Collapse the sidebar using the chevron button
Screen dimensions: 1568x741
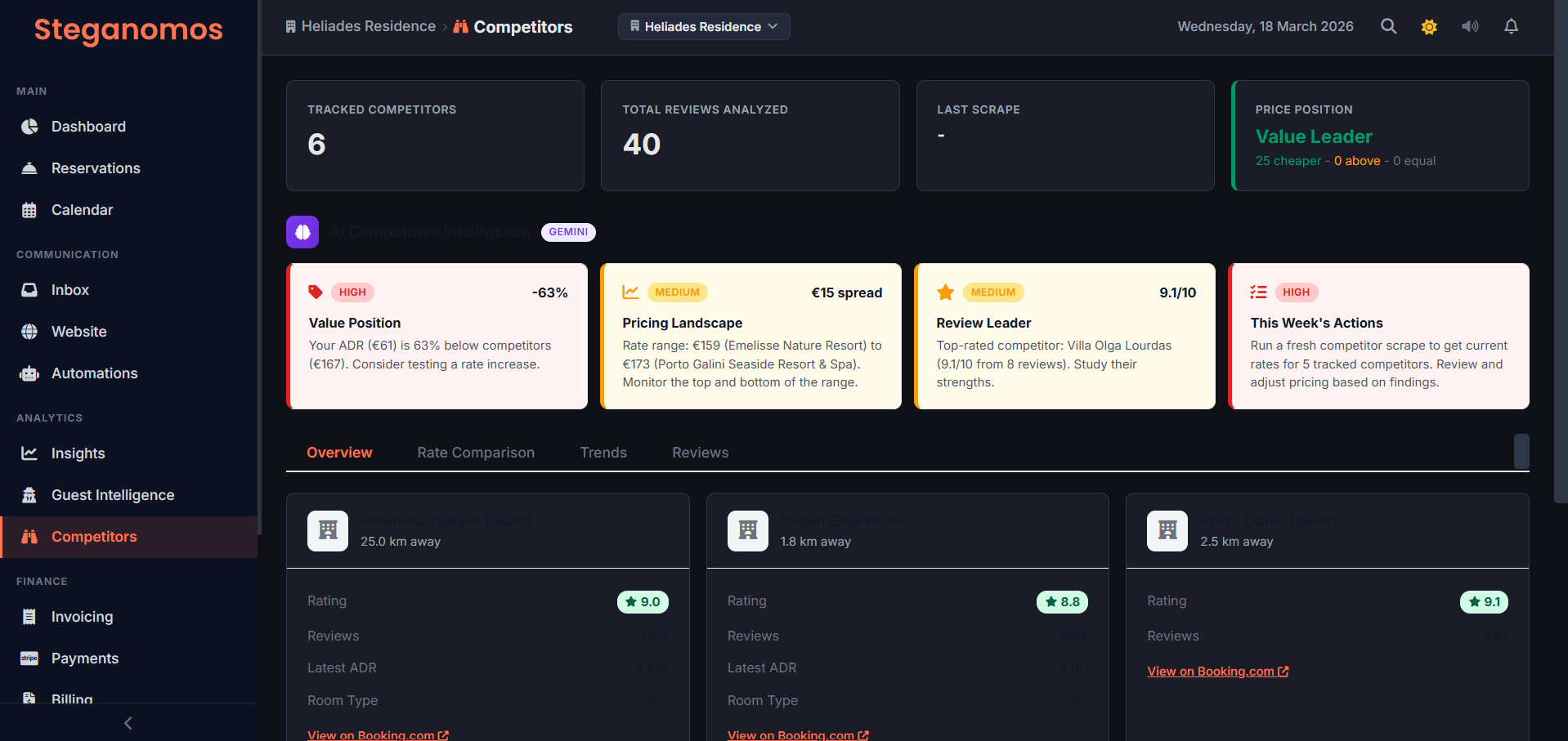128,722
